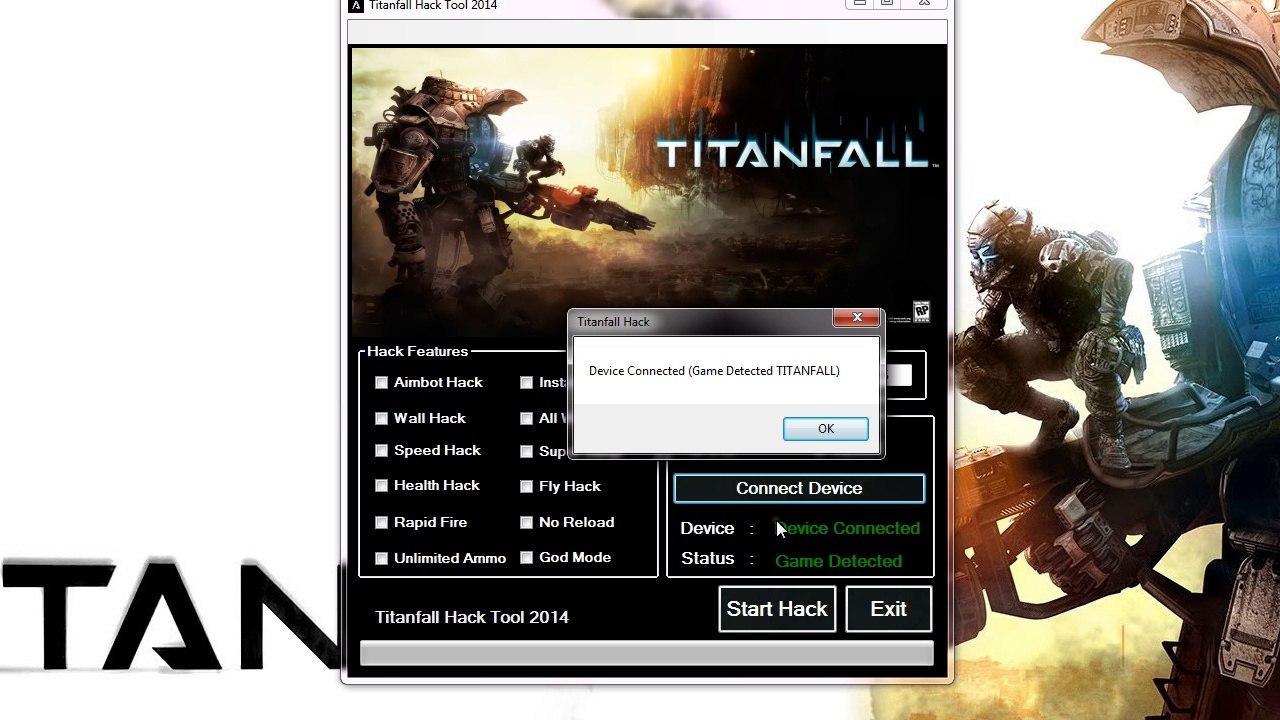Click the 'Device Connected (Game Detected TITANFALL)' message
Image resolution: width=1280 pixels, height=720 pixels.
[714, 371]
